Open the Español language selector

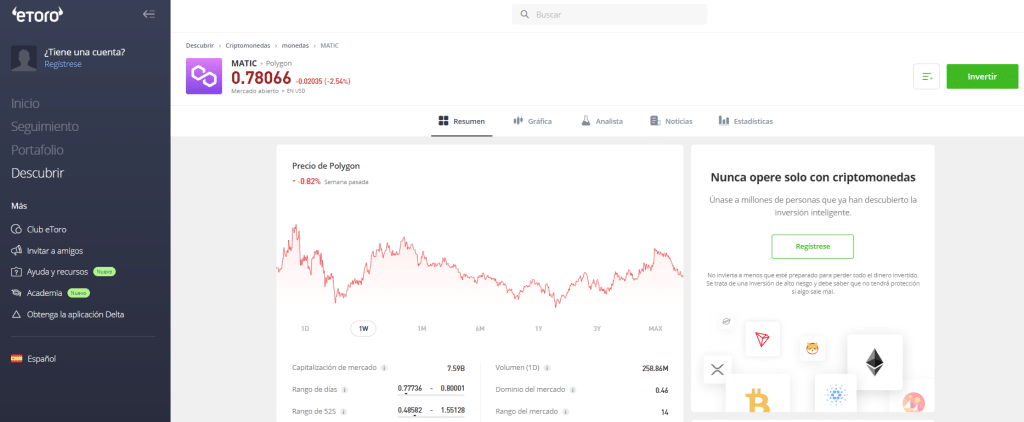[x=41, y=359]
